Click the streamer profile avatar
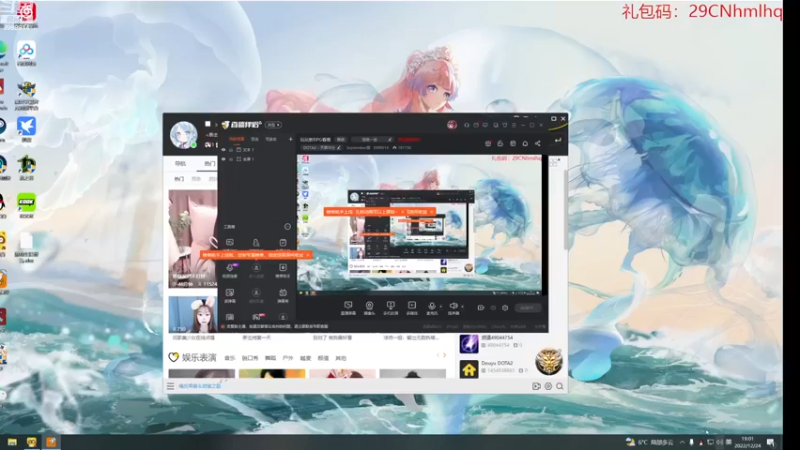Viewport: 800px width, 450px height. pyautogui.click(x=183, y=135)
